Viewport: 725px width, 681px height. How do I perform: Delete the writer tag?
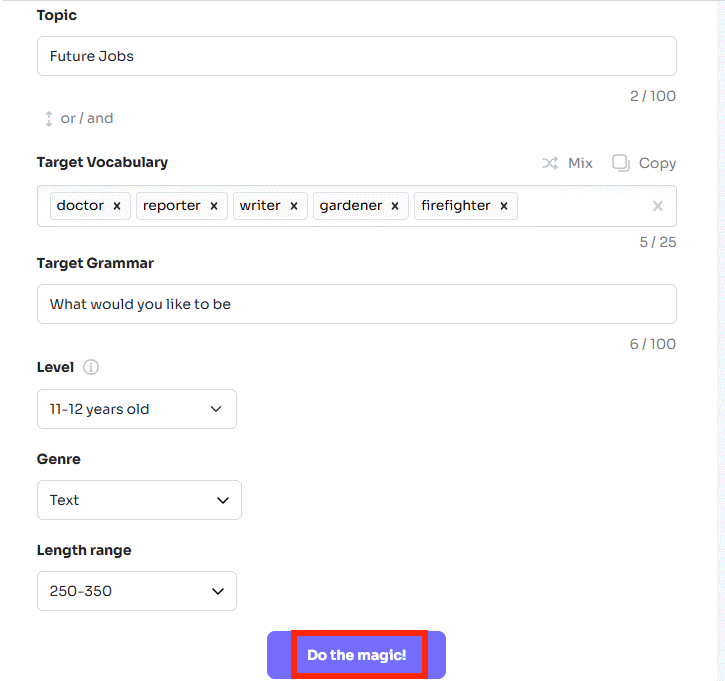(294, 206)
